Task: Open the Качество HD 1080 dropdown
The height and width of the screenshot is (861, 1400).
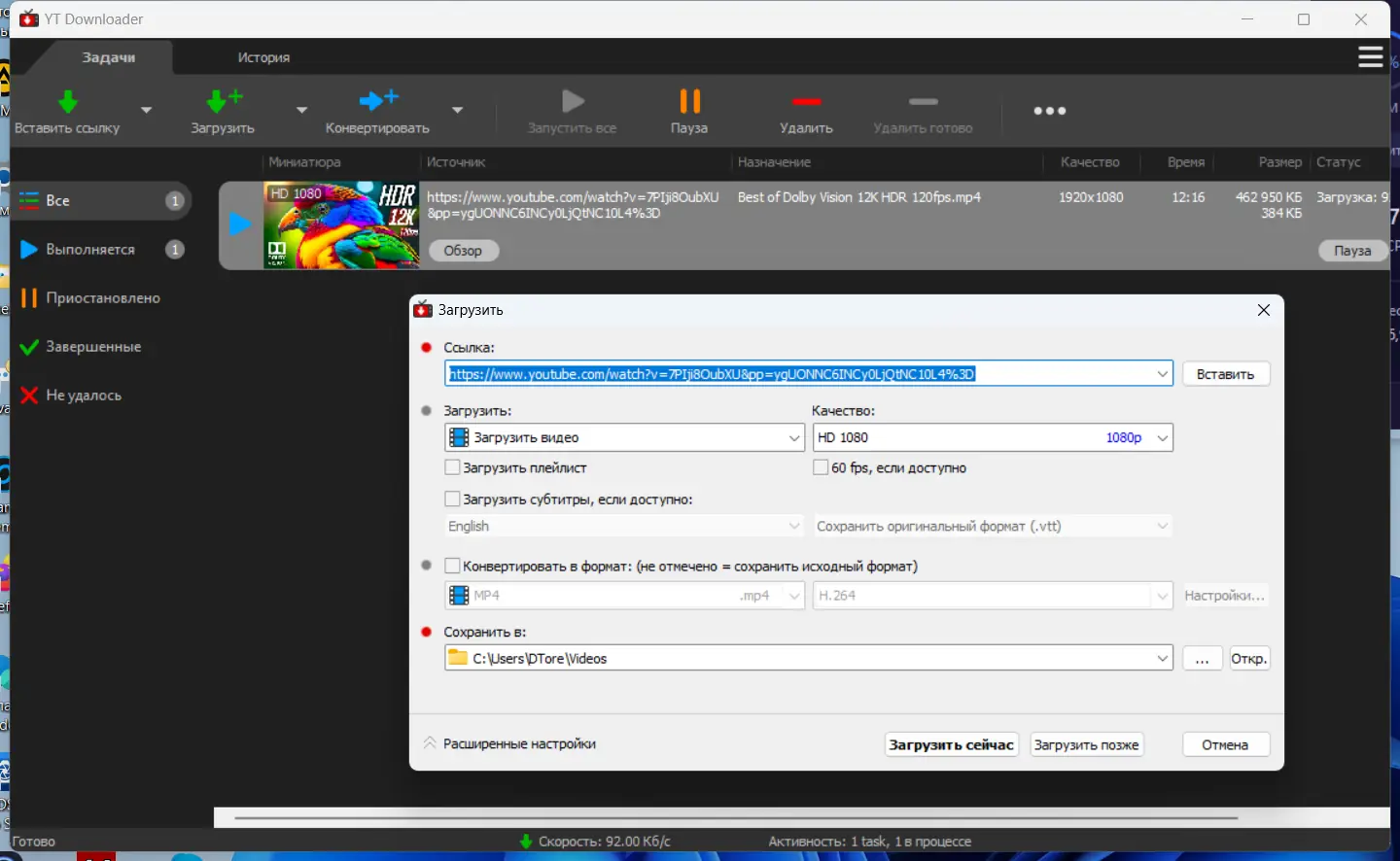Action: pyautogui.click(x=993, y=438)
